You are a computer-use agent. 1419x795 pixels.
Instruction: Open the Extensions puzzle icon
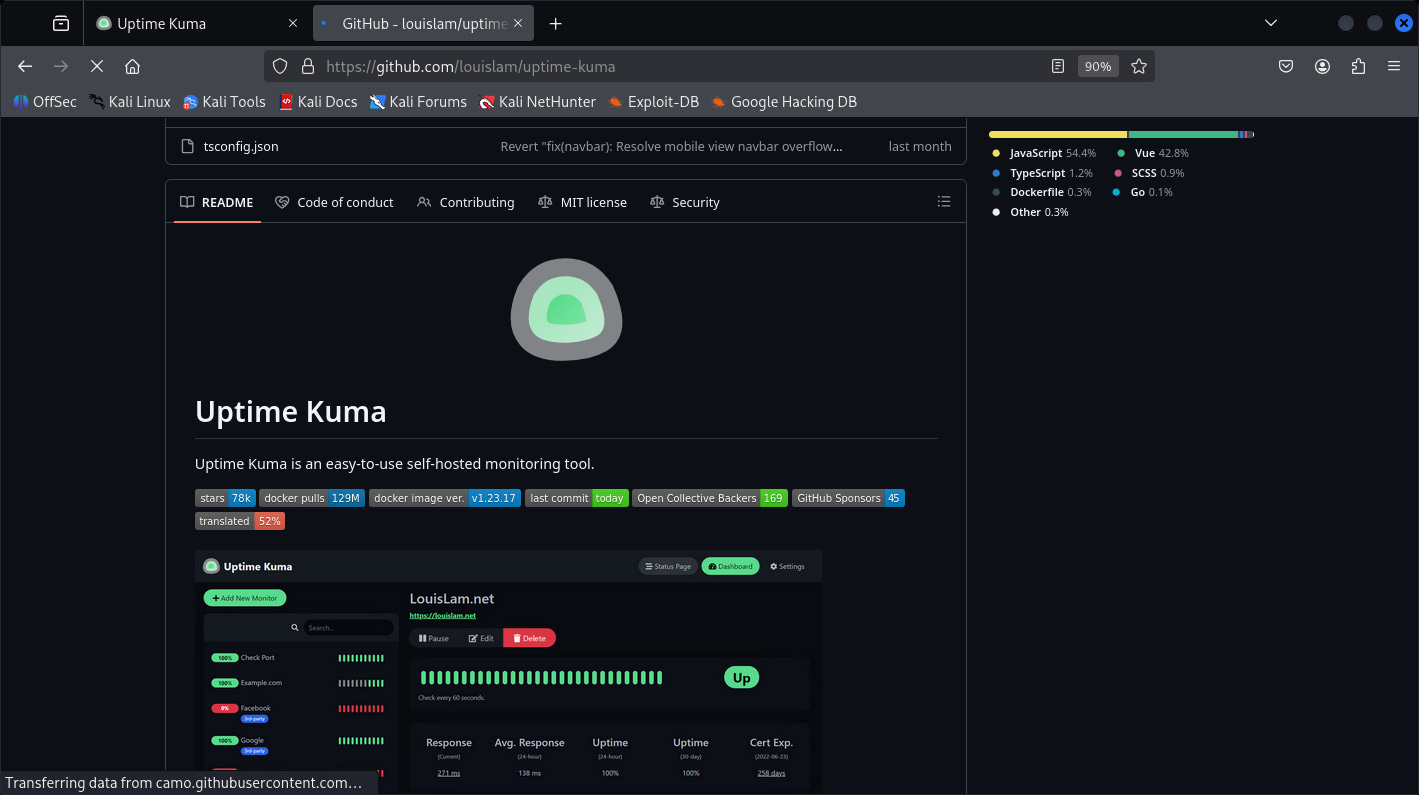[1358, 66]
